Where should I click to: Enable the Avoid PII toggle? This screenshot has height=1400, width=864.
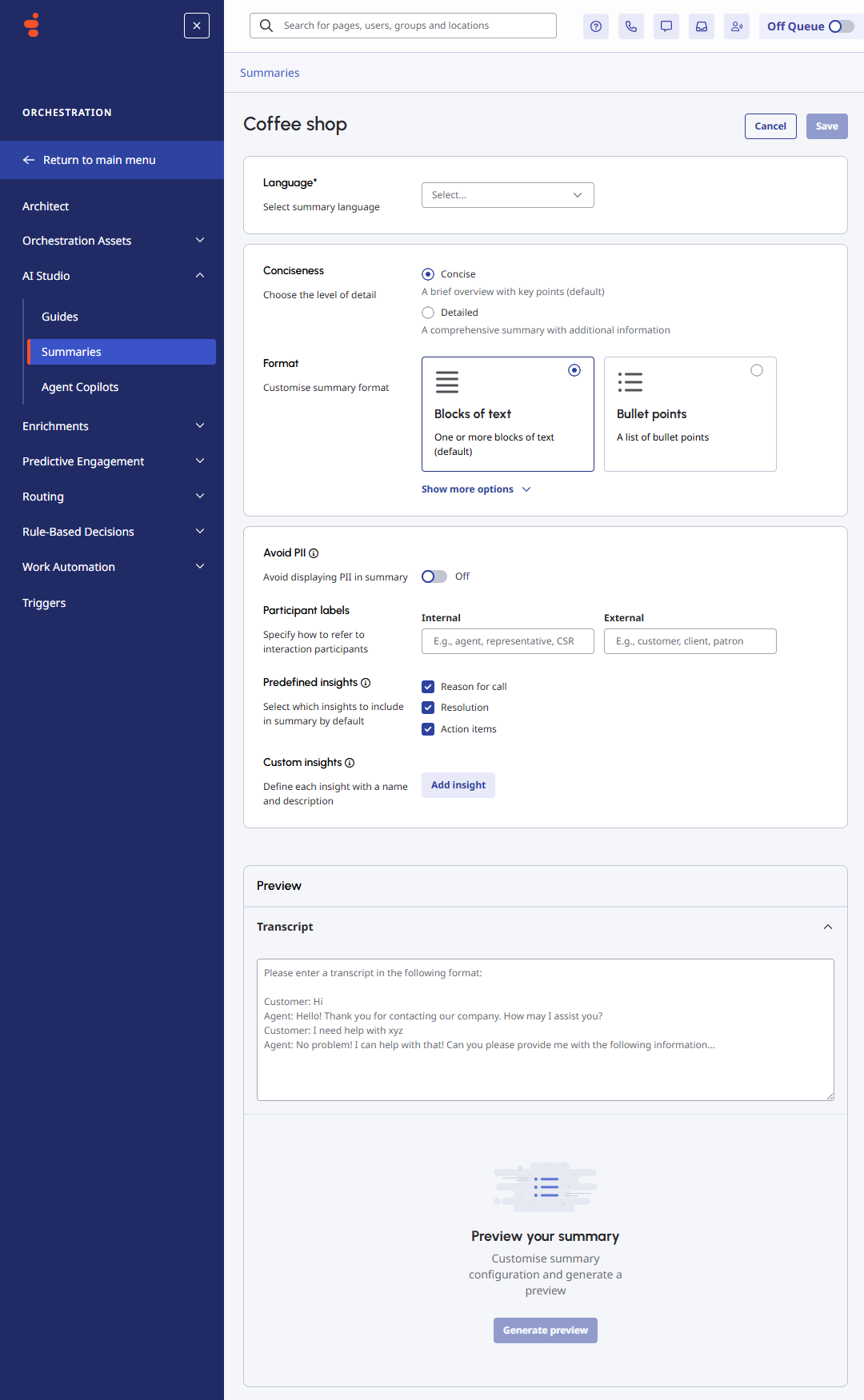434,576
